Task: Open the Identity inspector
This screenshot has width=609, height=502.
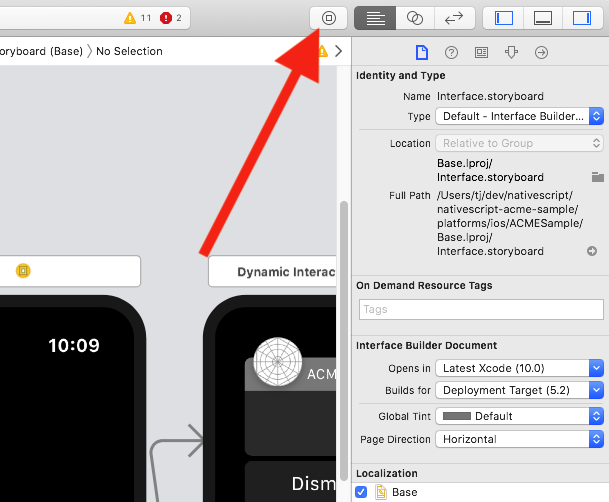Action: click(x=481, y=52)
